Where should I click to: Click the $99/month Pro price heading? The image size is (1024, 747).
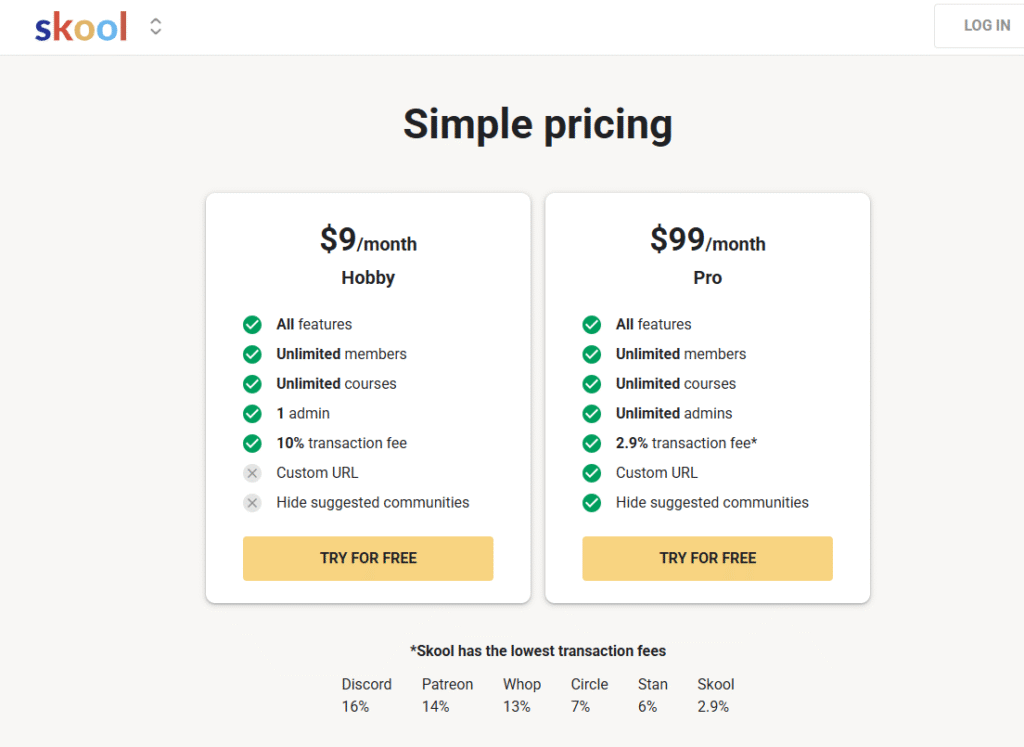click(x=707, y=241)
